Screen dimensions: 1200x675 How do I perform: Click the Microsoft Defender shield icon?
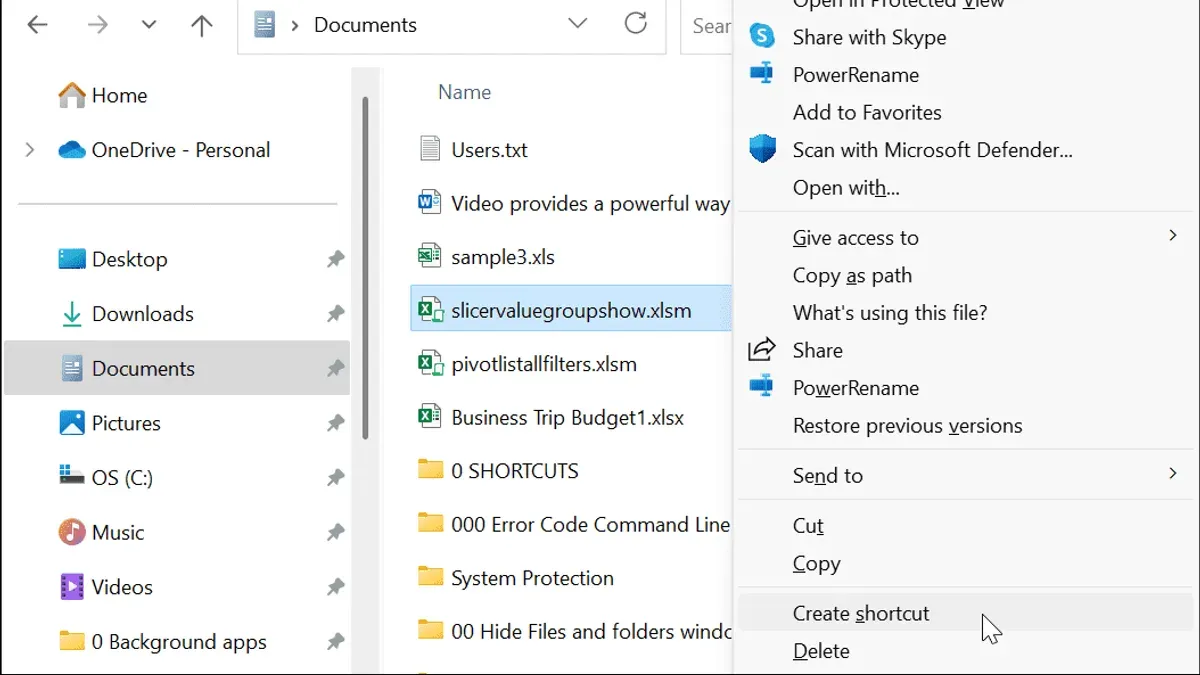762,150
